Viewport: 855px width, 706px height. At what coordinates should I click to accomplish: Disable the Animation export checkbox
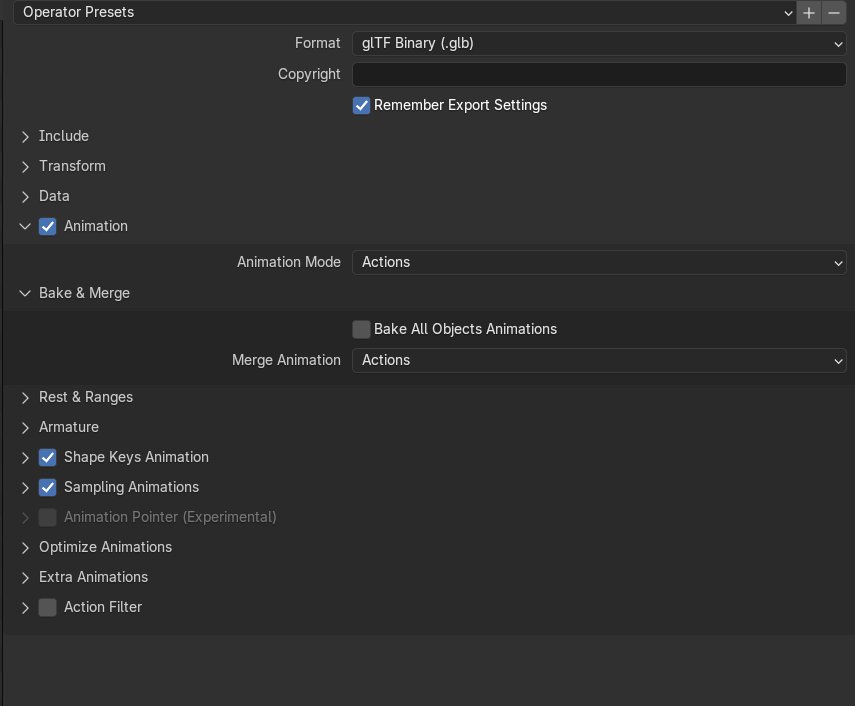click(48, 226)
